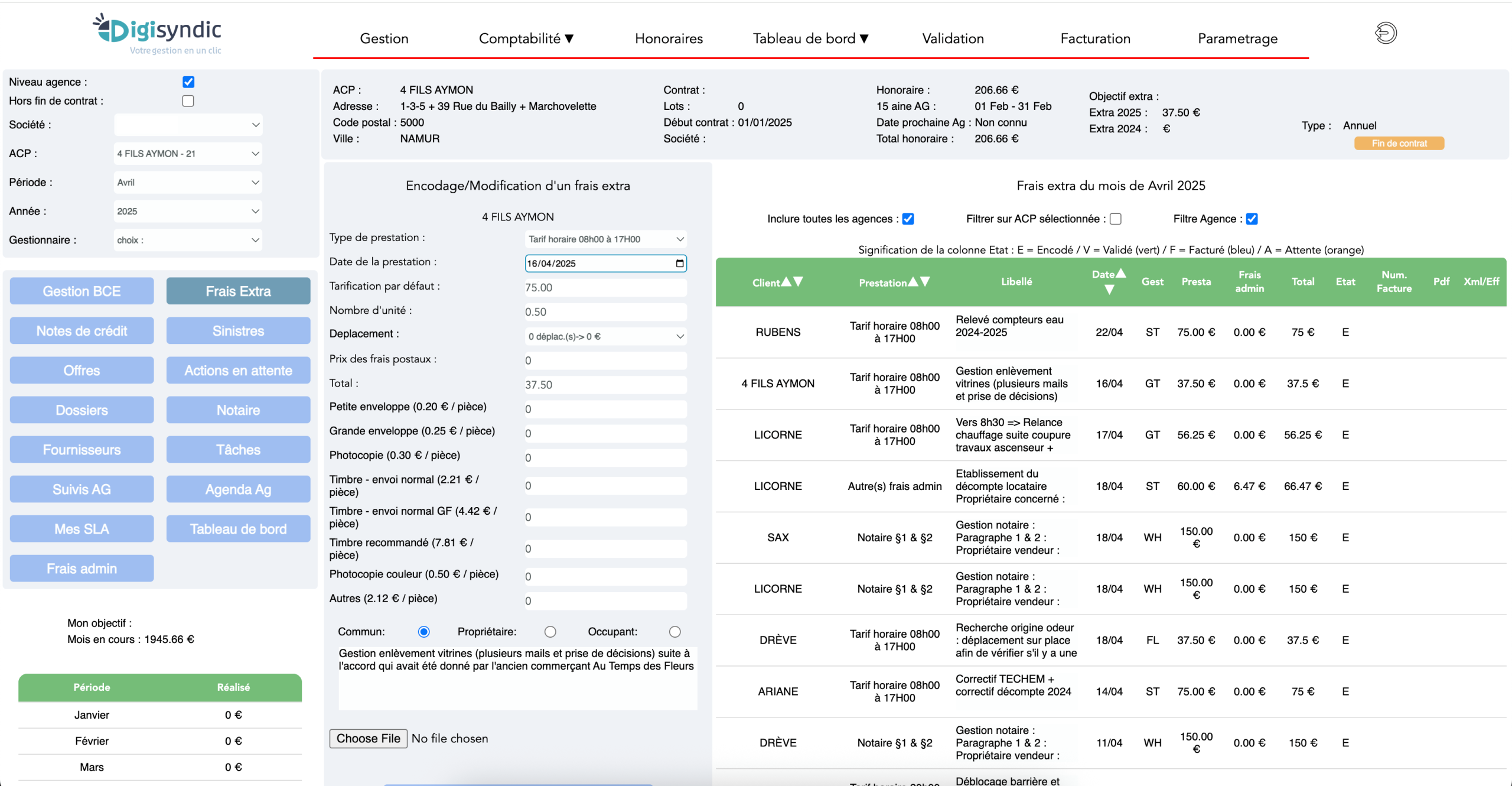Open the Comptabilité menu
1512x786 pixels.
pyautogui.click(x=526, y=39)
